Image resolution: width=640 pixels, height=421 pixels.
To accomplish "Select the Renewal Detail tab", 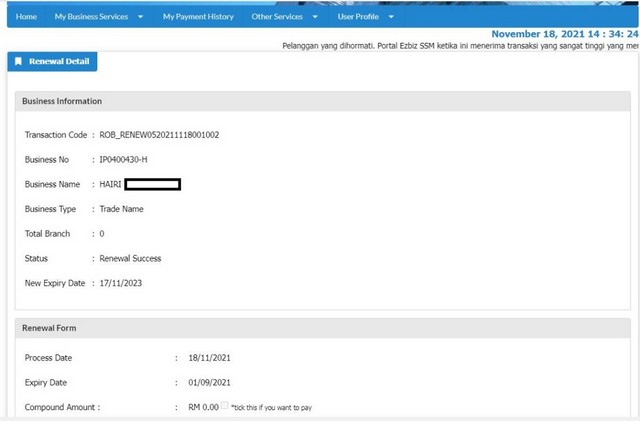I will click(58, 62).
